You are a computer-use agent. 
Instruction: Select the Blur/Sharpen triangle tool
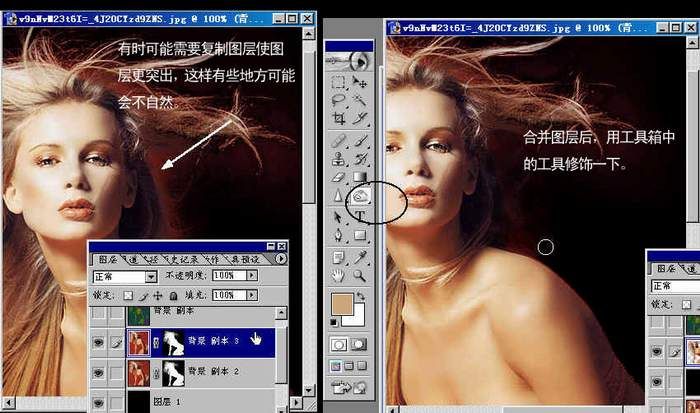(x=338, y=196)
